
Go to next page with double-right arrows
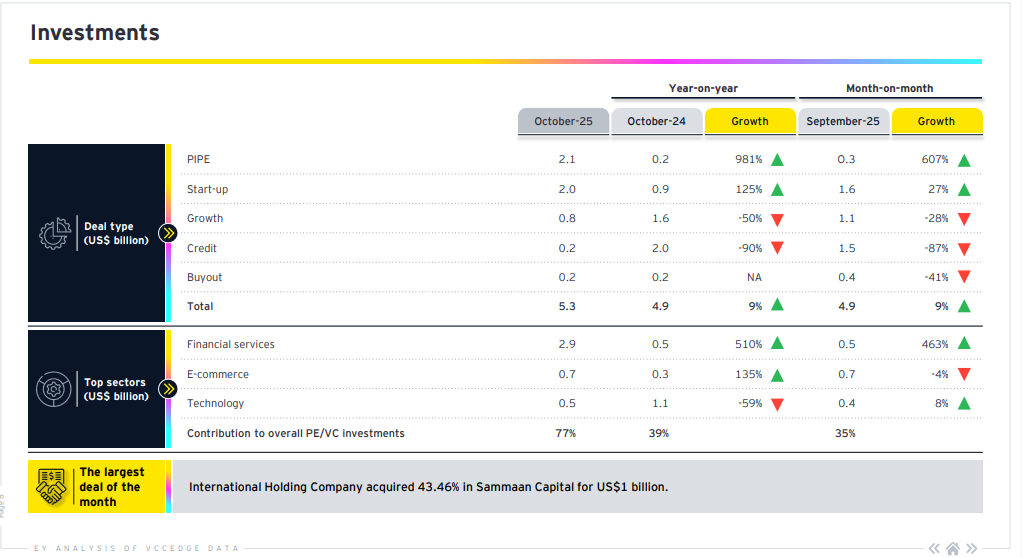pyautogui.click(x=972, y=548)
